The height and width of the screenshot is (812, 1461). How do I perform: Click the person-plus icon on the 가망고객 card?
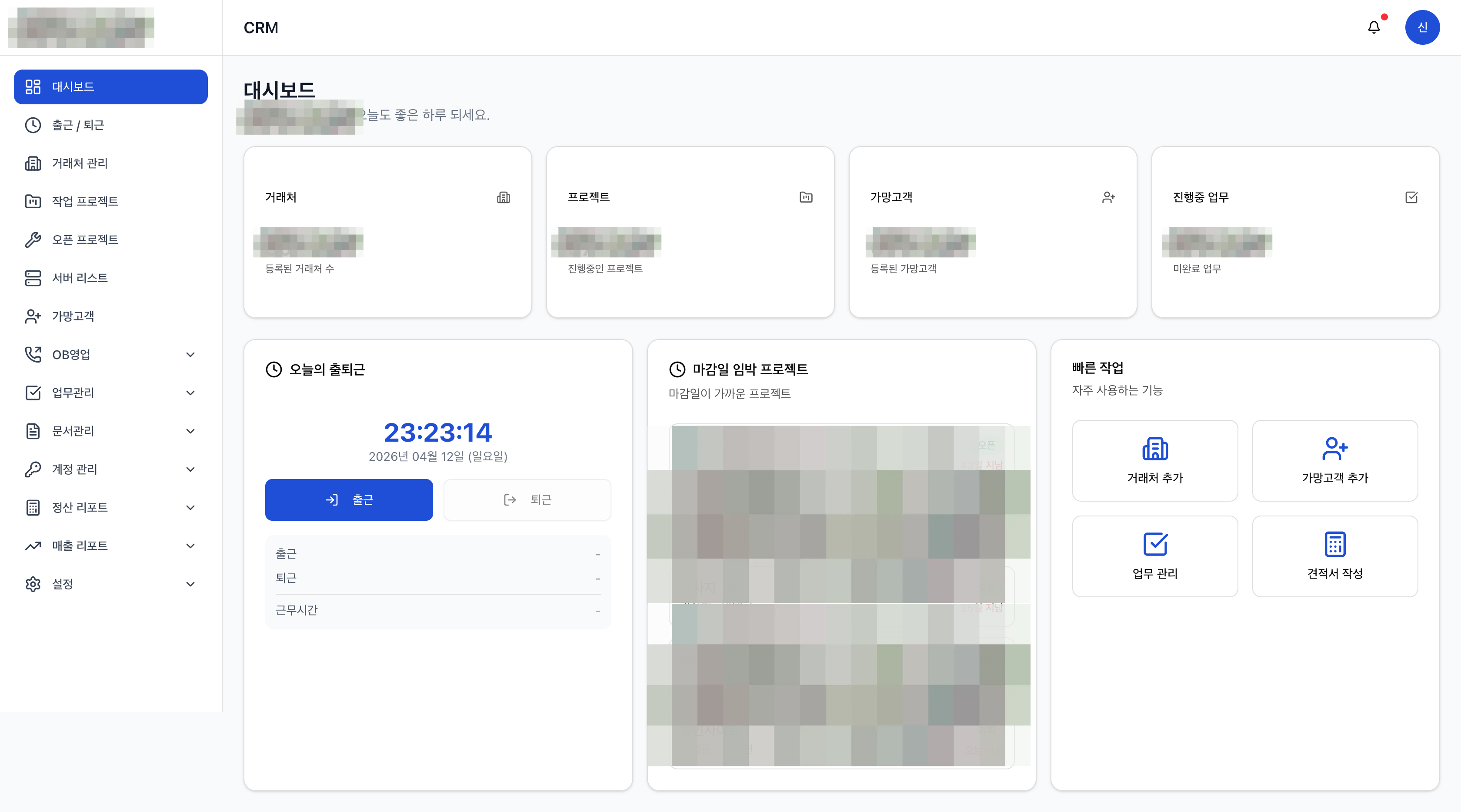coord(1109,197)
